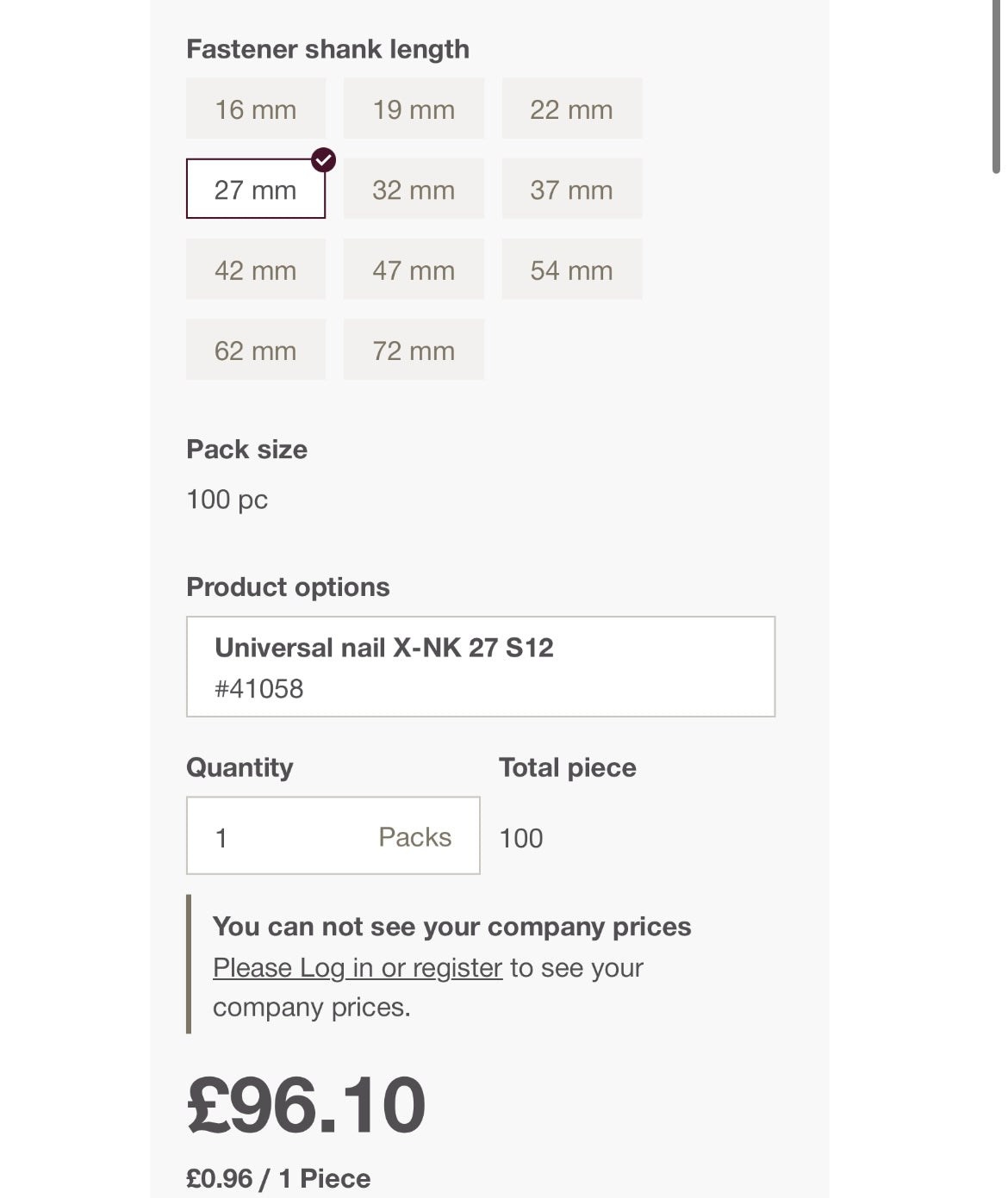
Task: Pick the 22 mm shank length
Action: point(571,109)
